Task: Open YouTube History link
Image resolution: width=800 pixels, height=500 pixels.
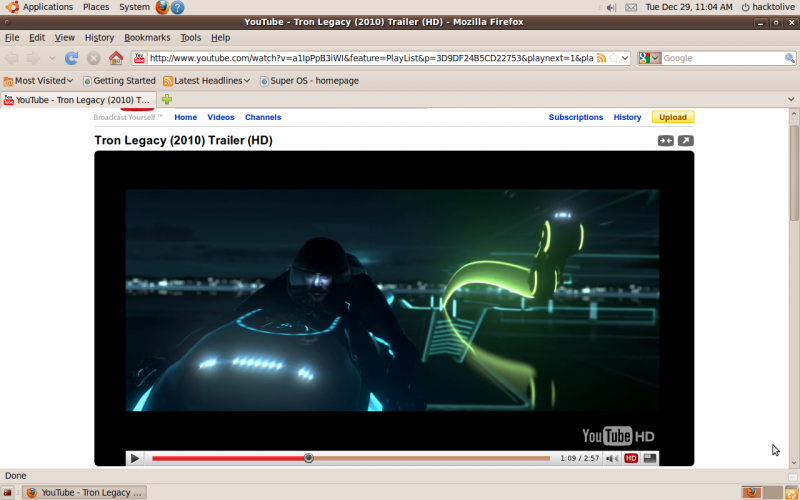Action: (627, 117)
